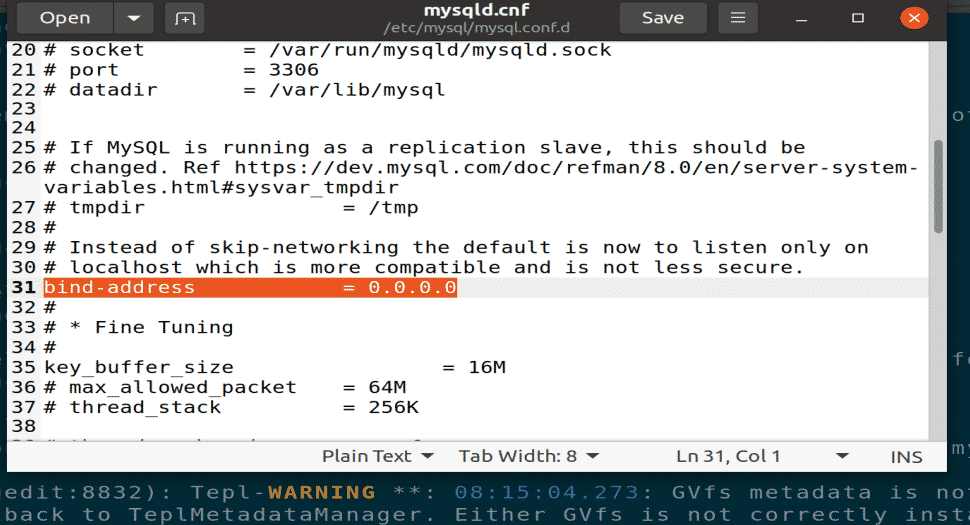Minimize the gedit window
Image resolution: width=970 pixels, height=525 pixels.
point(802,19)
